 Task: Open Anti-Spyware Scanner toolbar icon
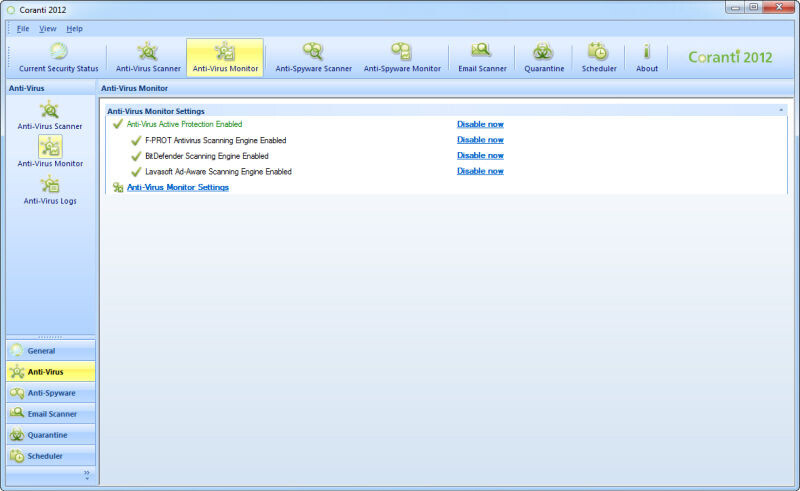pyautogui.click(x=313, y=58)
